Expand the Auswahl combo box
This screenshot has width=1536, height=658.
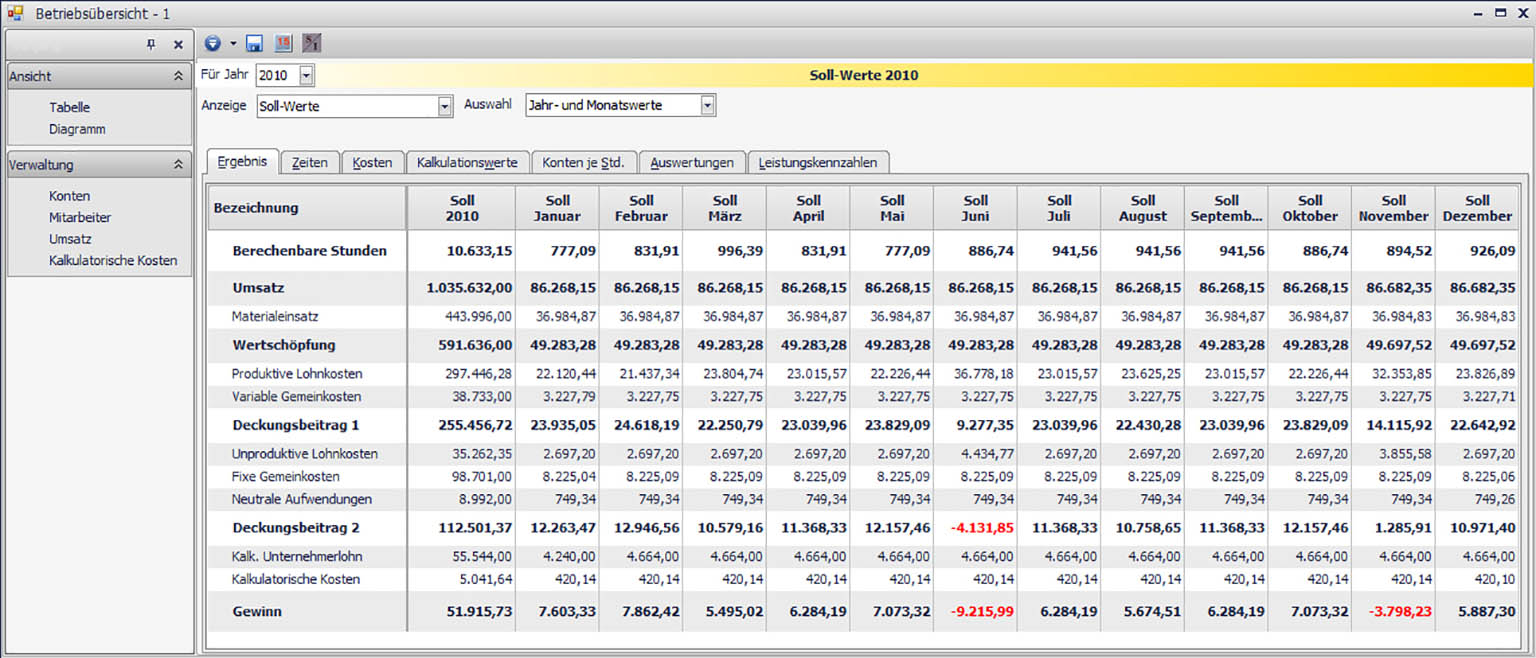point(708,106)
